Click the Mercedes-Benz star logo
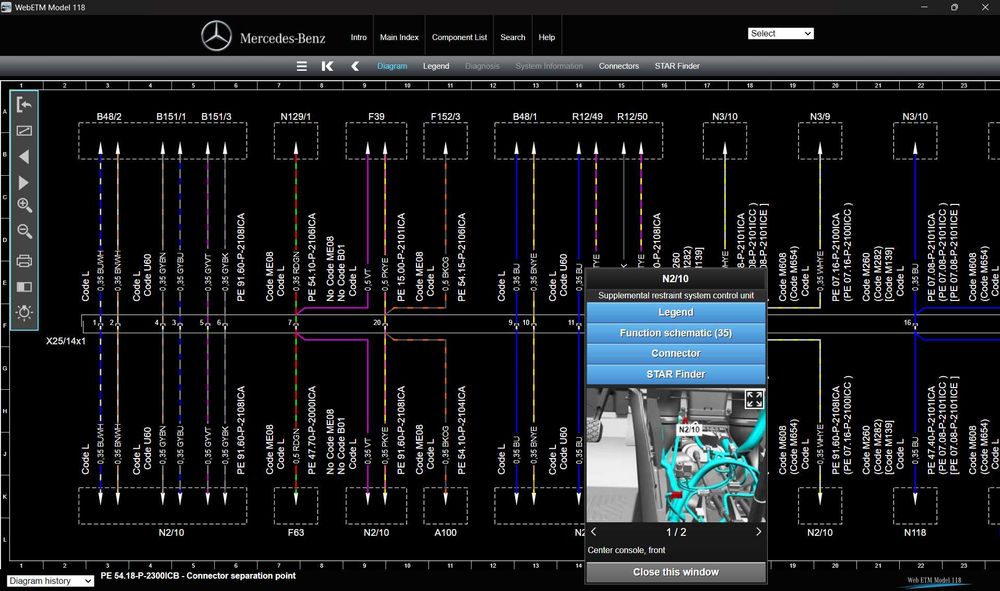The width and height of the screenshot is (1000, 591). [217, 36]
